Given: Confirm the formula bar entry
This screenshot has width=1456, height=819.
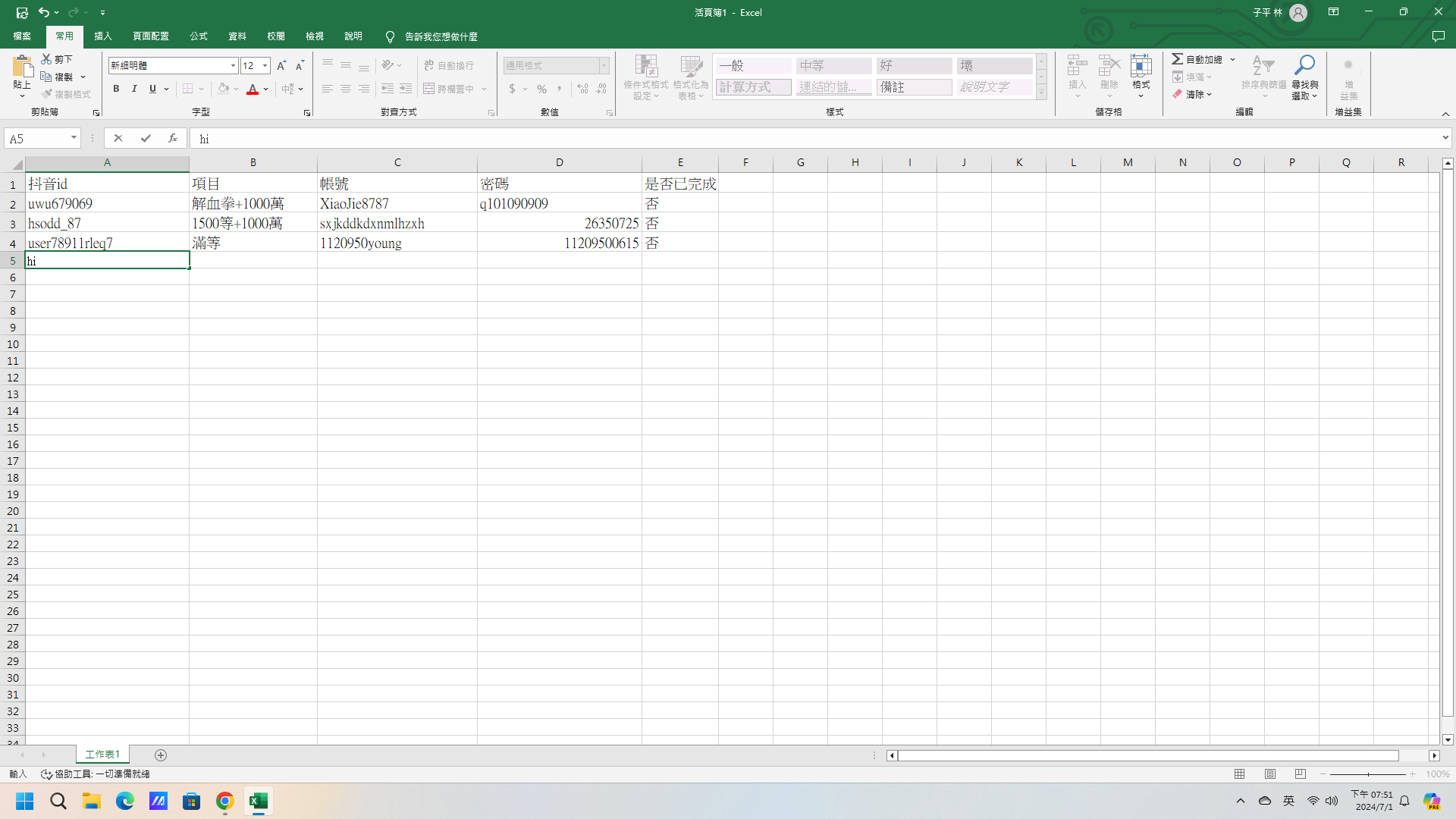Looking at the screenshot, I should point(146,138).
